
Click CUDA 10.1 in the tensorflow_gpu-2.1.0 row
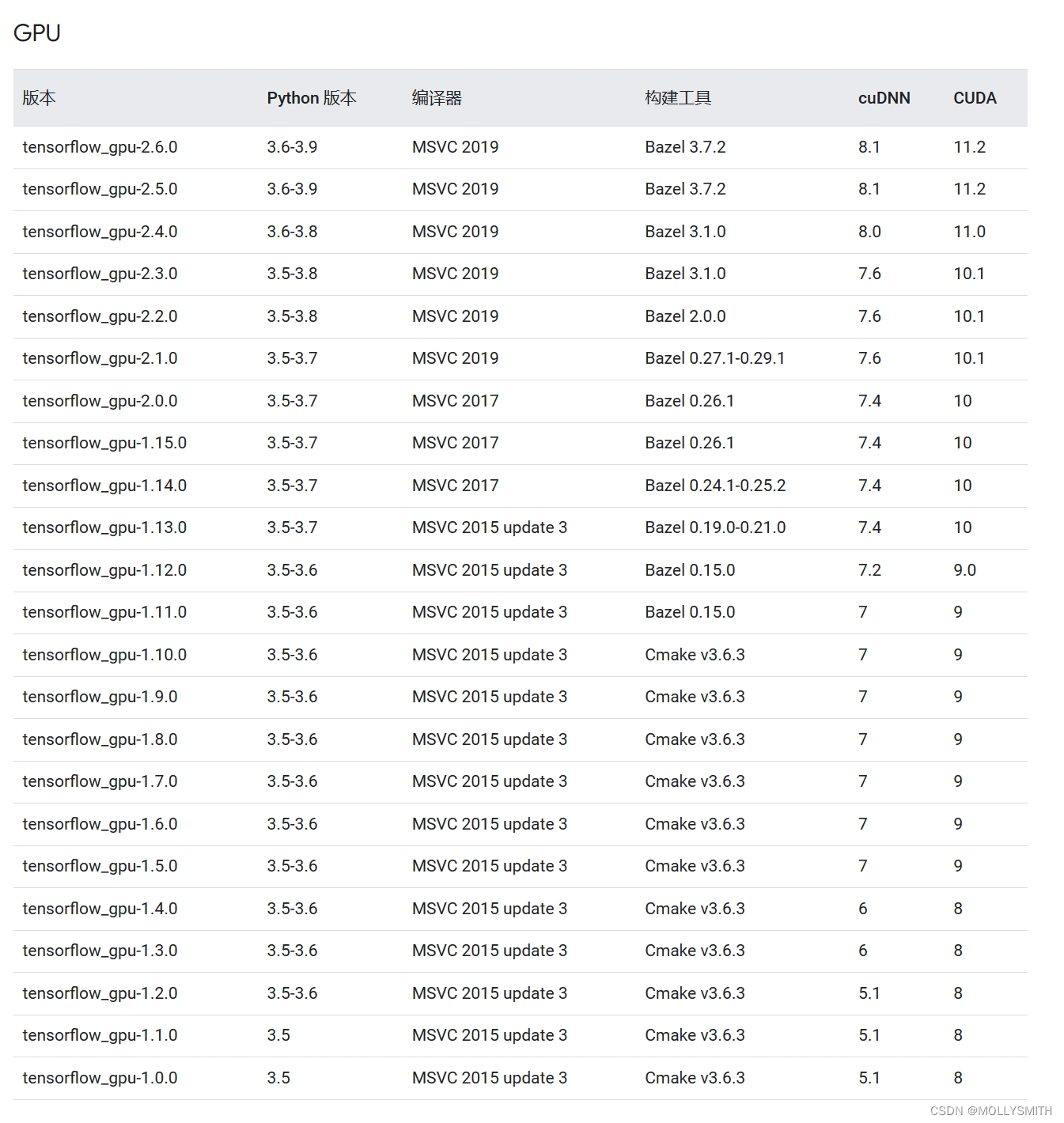[969, 358]
